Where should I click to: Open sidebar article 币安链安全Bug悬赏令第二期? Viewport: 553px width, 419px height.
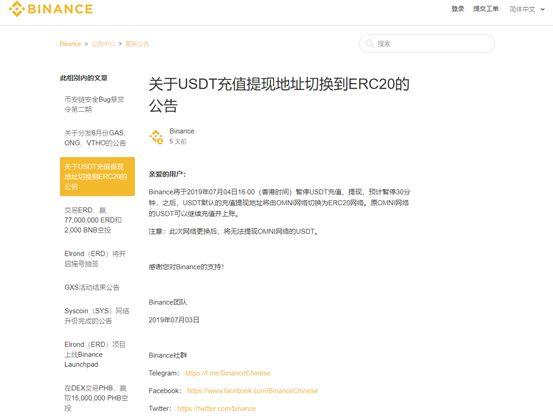(94, 104)
